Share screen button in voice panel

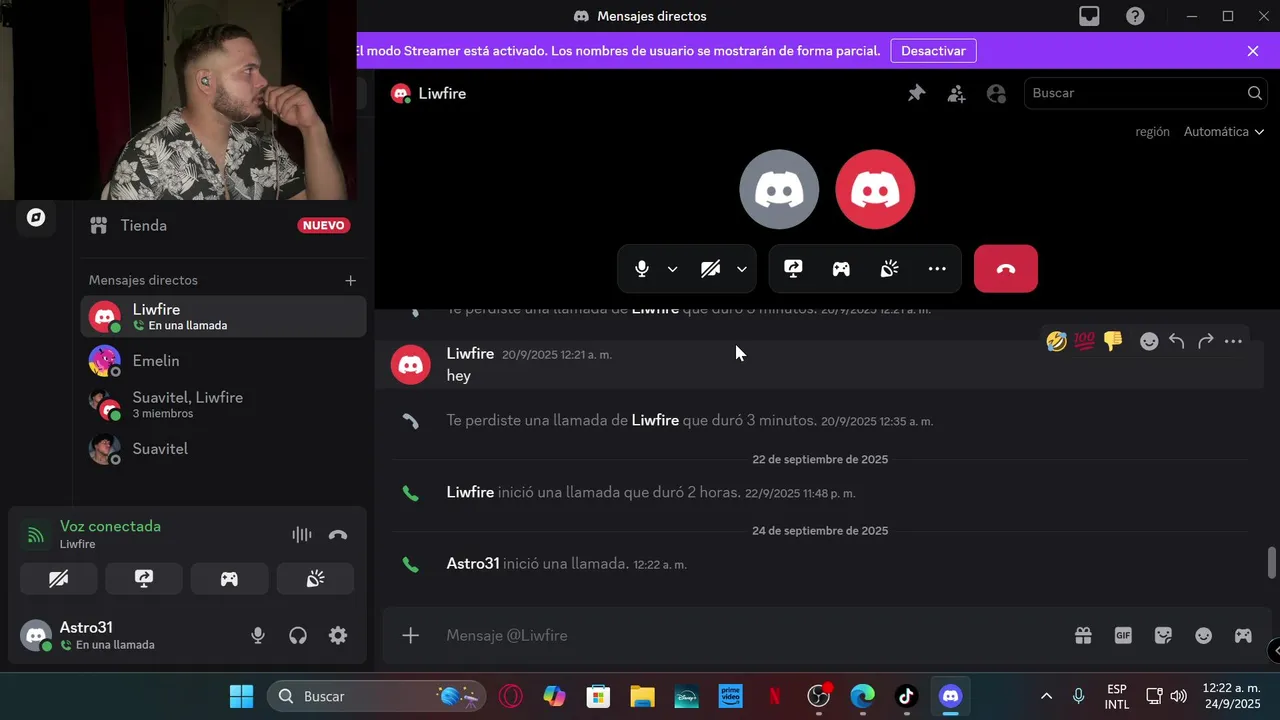[x=144, y=579]
